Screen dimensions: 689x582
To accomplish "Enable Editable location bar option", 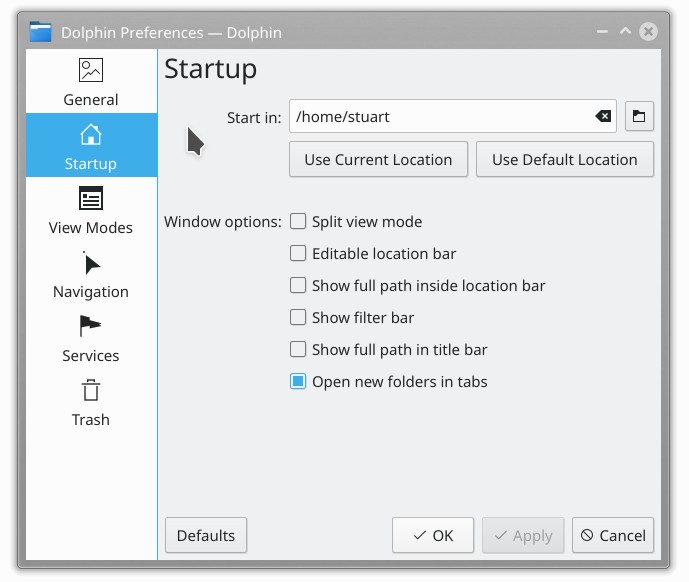I will pos(298,254).
